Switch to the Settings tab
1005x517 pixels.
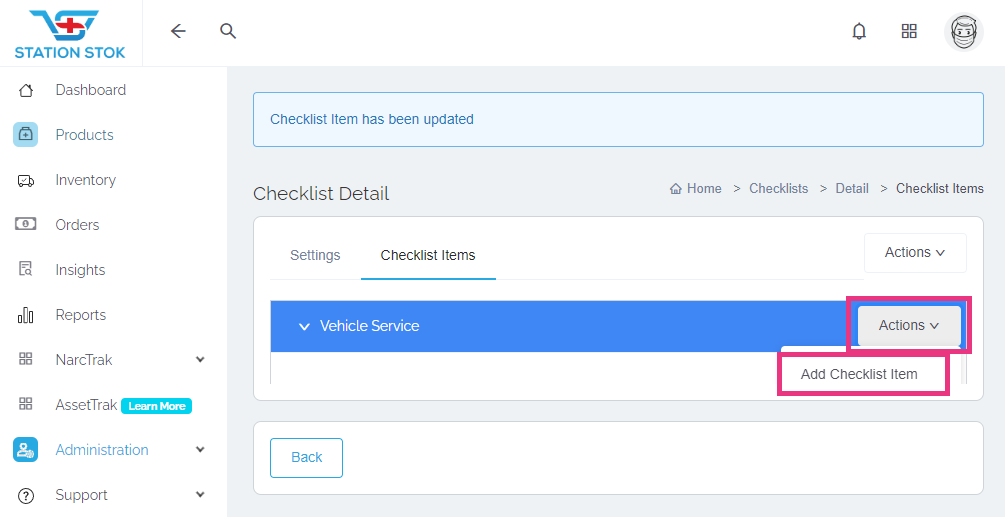(x=315, y=255)
